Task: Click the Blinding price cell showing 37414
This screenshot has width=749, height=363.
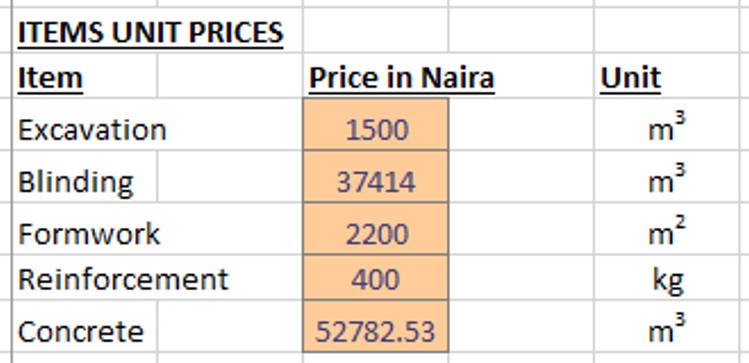Action: (x=375, y=177)
